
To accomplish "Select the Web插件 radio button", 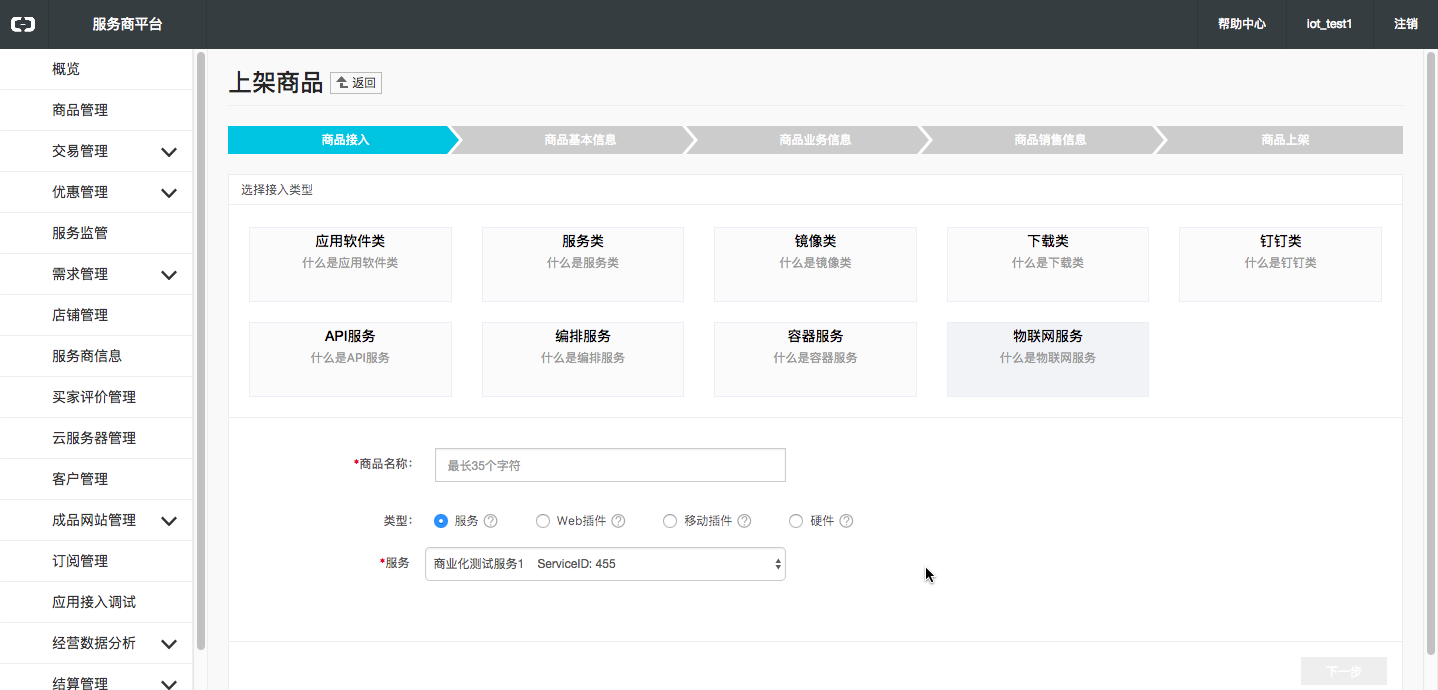I will (543, 521).
